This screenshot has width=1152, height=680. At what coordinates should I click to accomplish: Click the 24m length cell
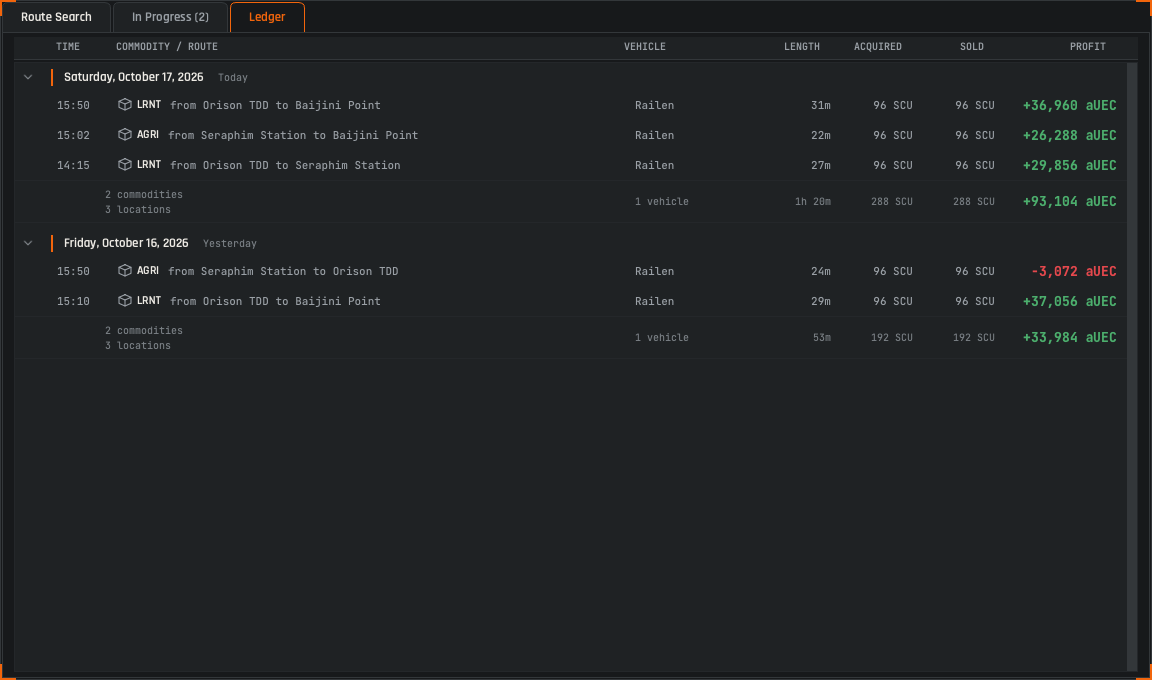[x=821, y=271]
